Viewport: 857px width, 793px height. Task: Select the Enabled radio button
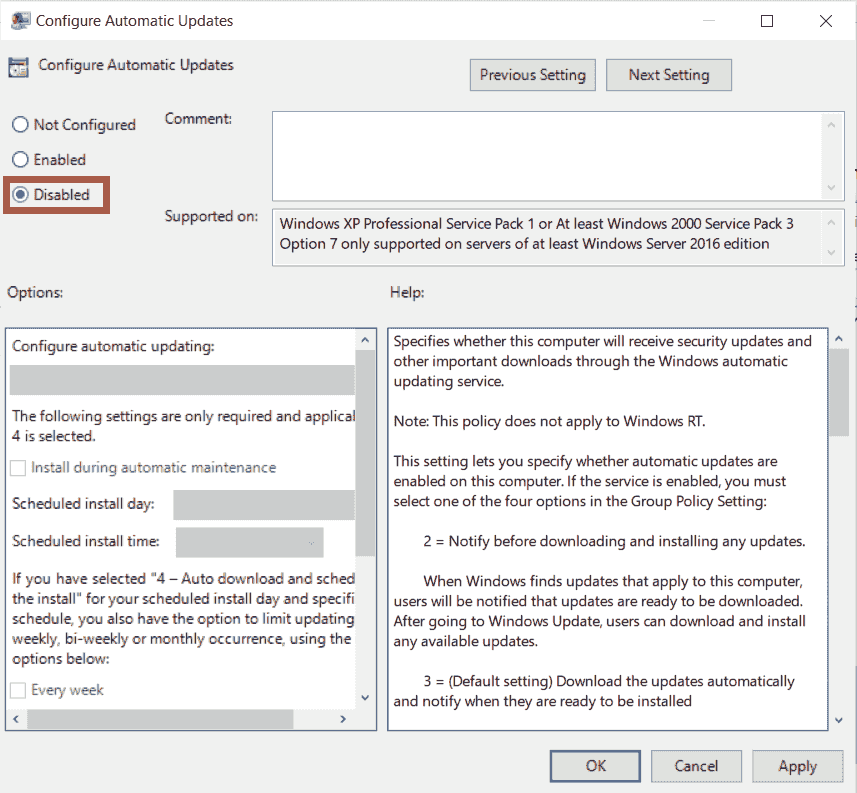(x=20, y=159)
